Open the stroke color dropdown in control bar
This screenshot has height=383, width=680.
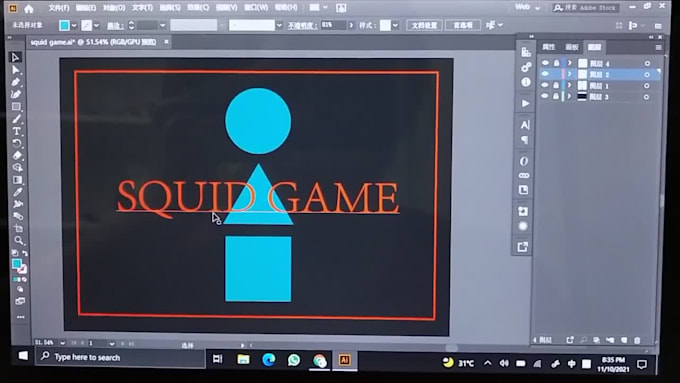(x=96, y=26)
